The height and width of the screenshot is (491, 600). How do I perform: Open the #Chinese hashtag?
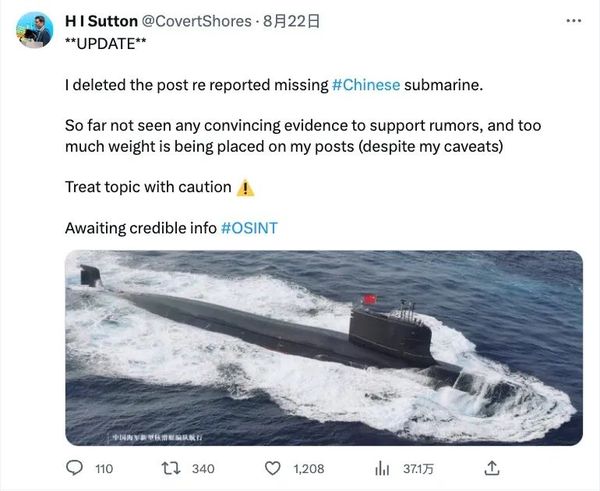click(x=366, y=84)
